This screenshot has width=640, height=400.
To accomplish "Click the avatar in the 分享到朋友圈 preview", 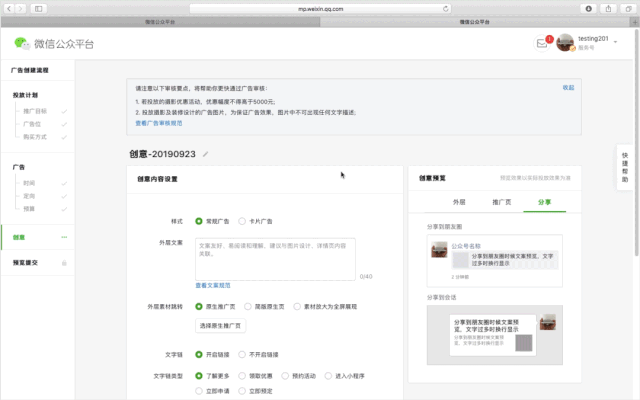I will 439,249.
